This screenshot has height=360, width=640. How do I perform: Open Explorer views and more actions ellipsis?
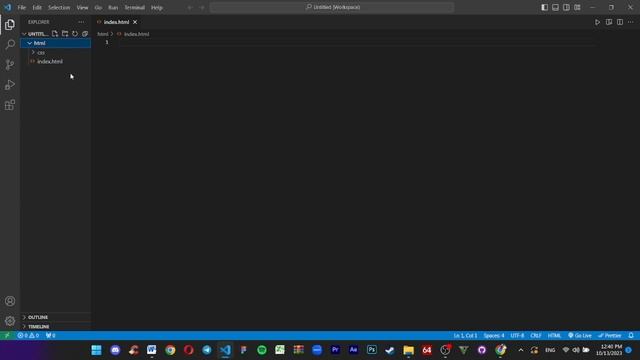(x=81, y=22)
